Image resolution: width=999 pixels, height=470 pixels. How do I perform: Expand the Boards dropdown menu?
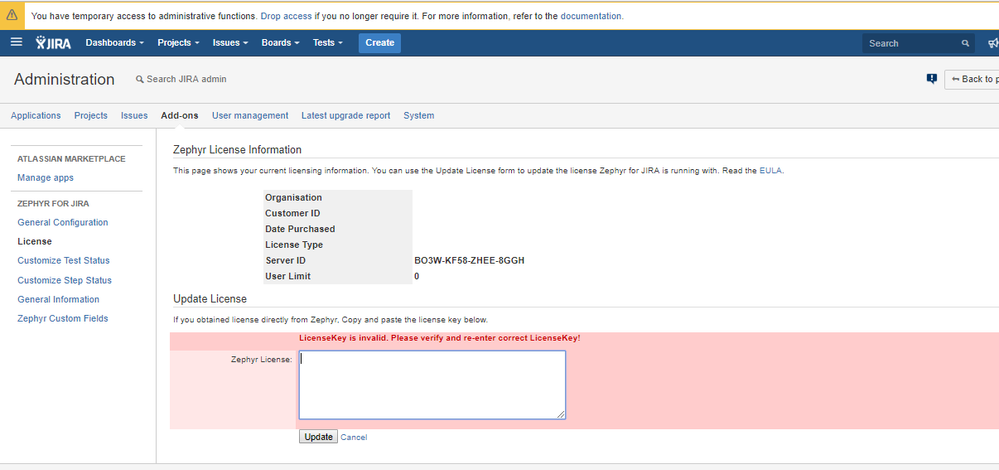click(x=280, y=43)
